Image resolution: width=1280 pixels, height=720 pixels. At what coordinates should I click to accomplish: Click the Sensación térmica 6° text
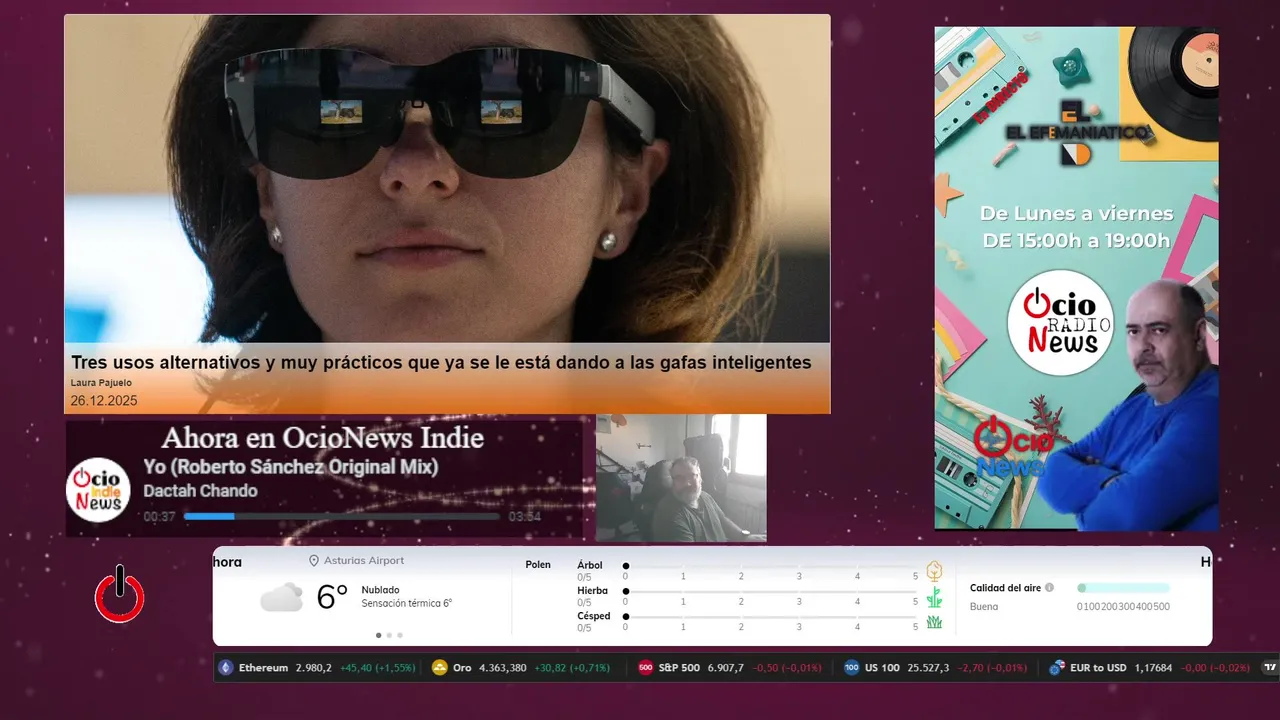(x=407, y=603)
